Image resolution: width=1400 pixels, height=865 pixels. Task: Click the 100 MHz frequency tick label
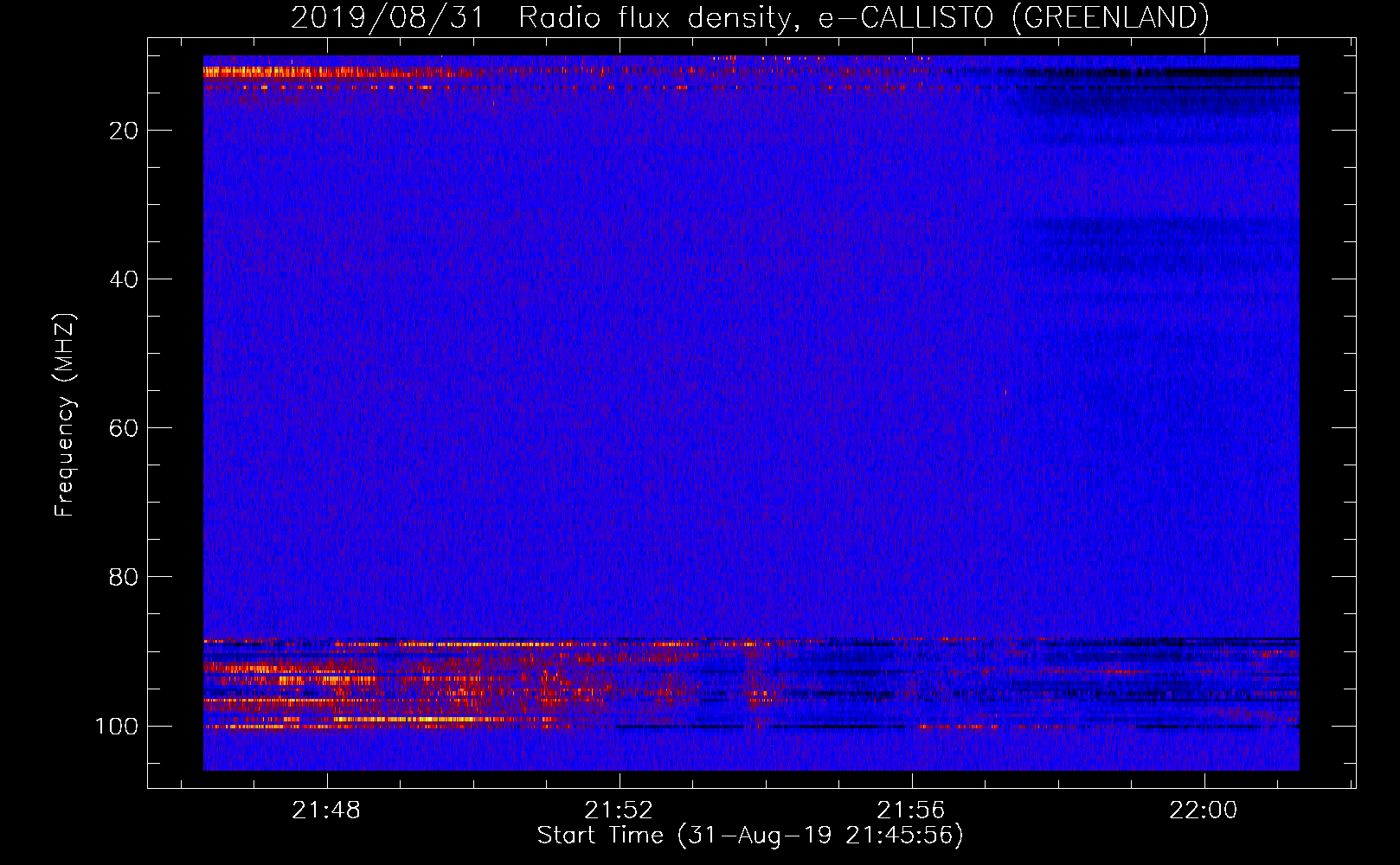117,726
